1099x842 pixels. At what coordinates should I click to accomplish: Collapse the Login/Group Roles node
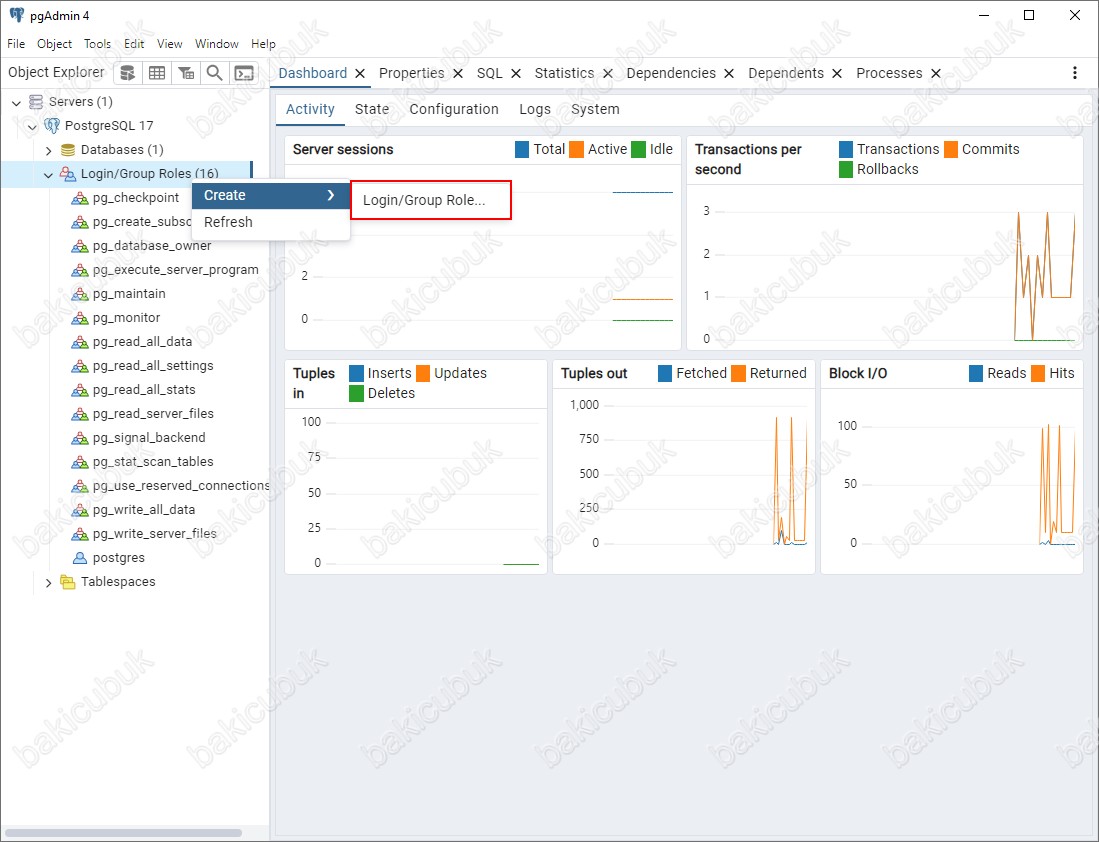tap(48, 175)
